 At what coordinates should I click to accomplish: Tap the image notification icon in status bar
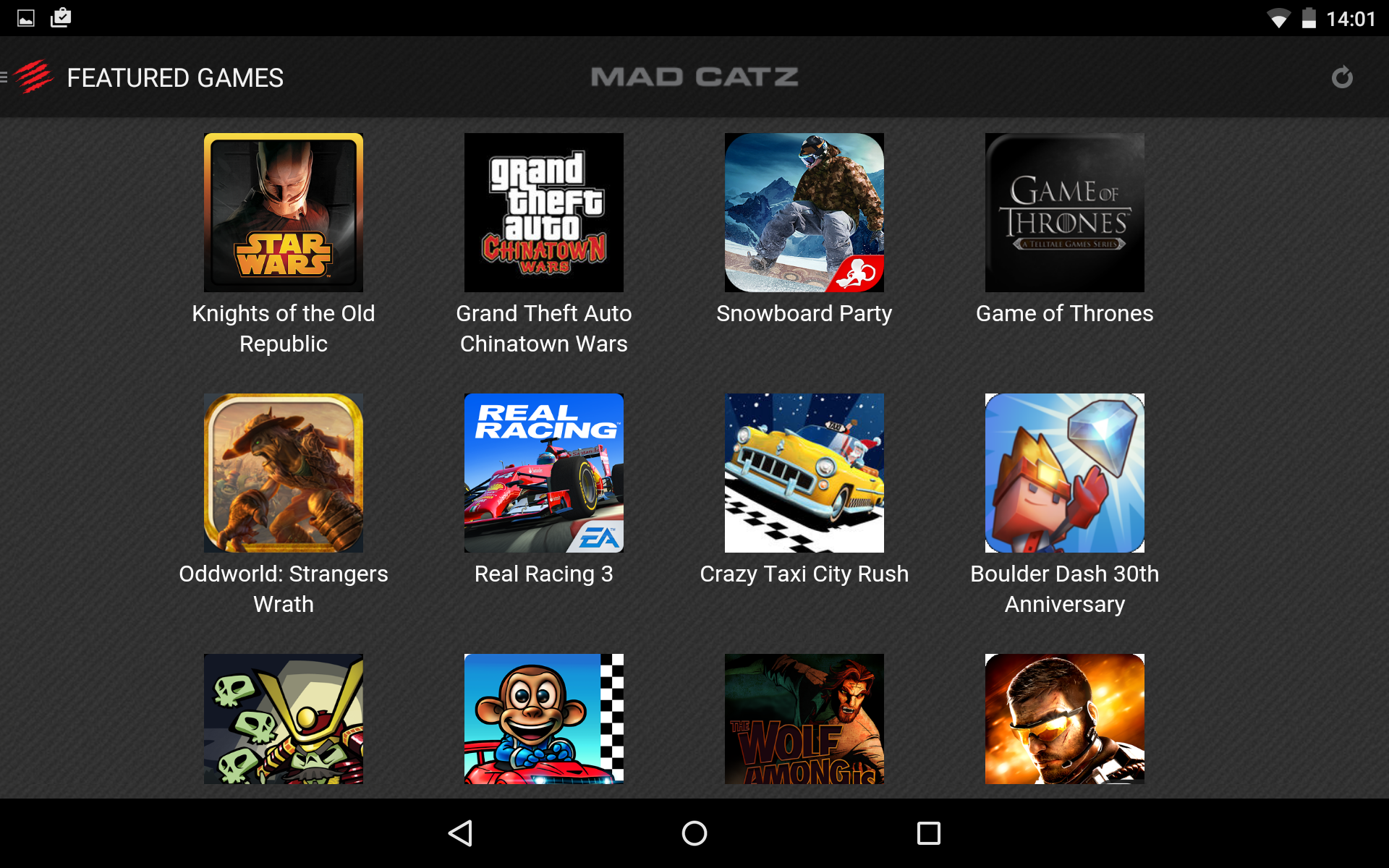coord(26,18)
